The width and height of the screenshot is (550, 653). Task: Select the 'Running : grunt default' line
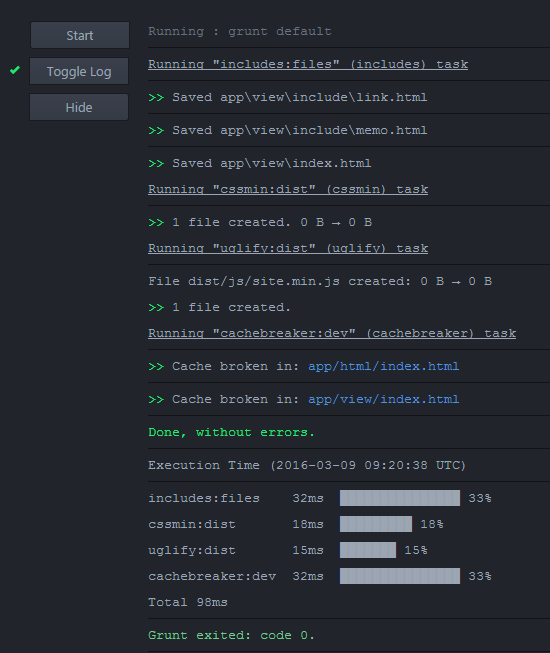(x=240, y=31)
